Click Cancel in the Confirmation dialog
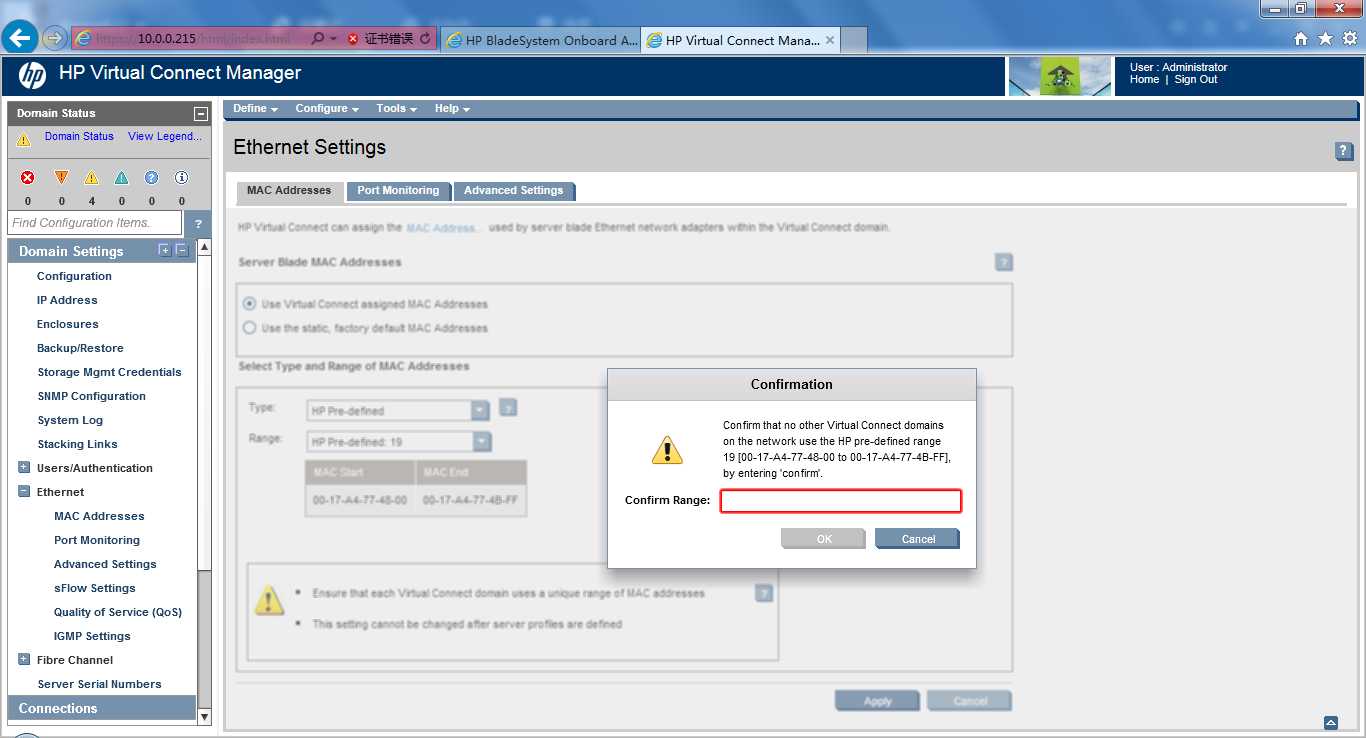The height and width of the screenshot is (738, 1366). 917,539
